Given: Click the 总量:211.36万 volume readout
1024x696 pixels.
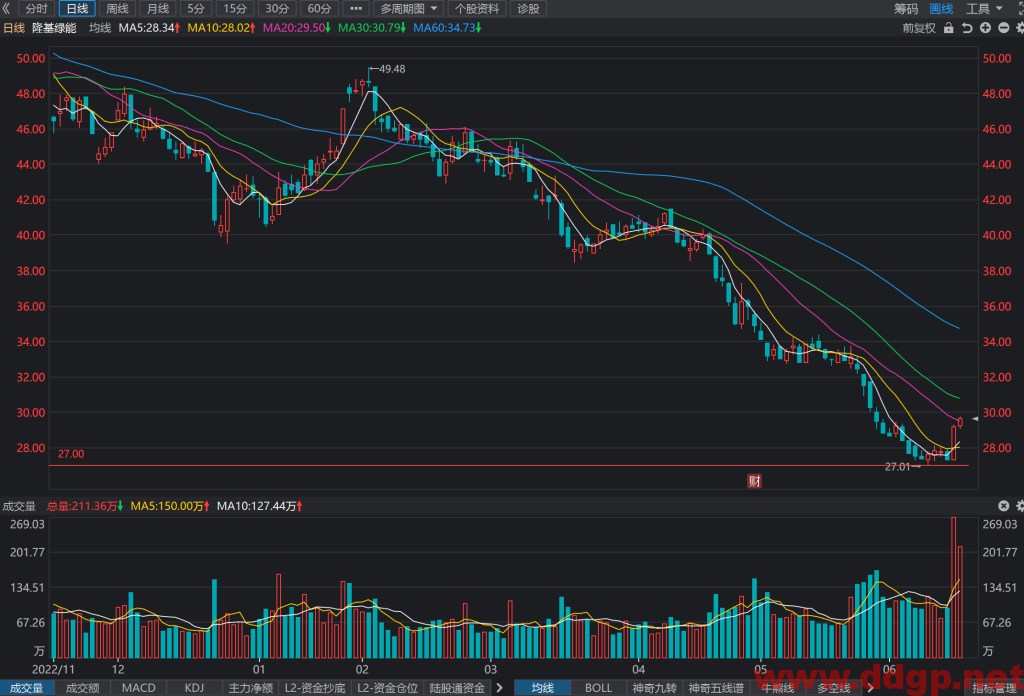Looking at the screenshot, I should click(x=85, y=506).
